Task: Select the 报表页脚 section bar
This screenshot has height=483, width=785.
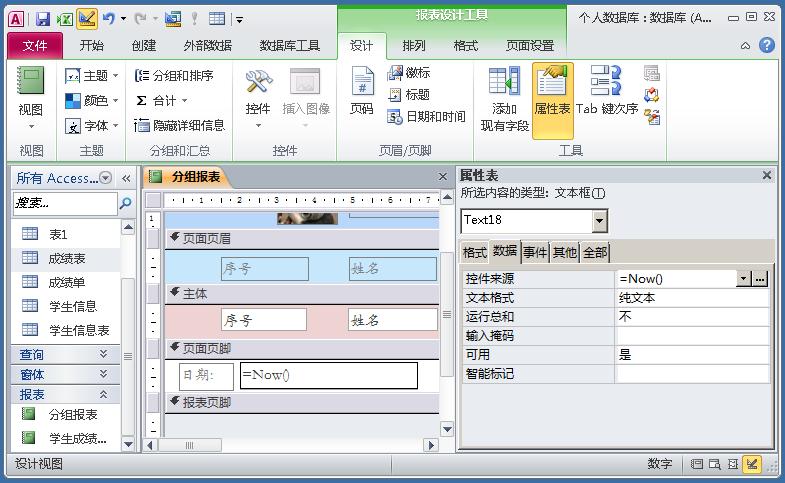Action: pos(302,402)
